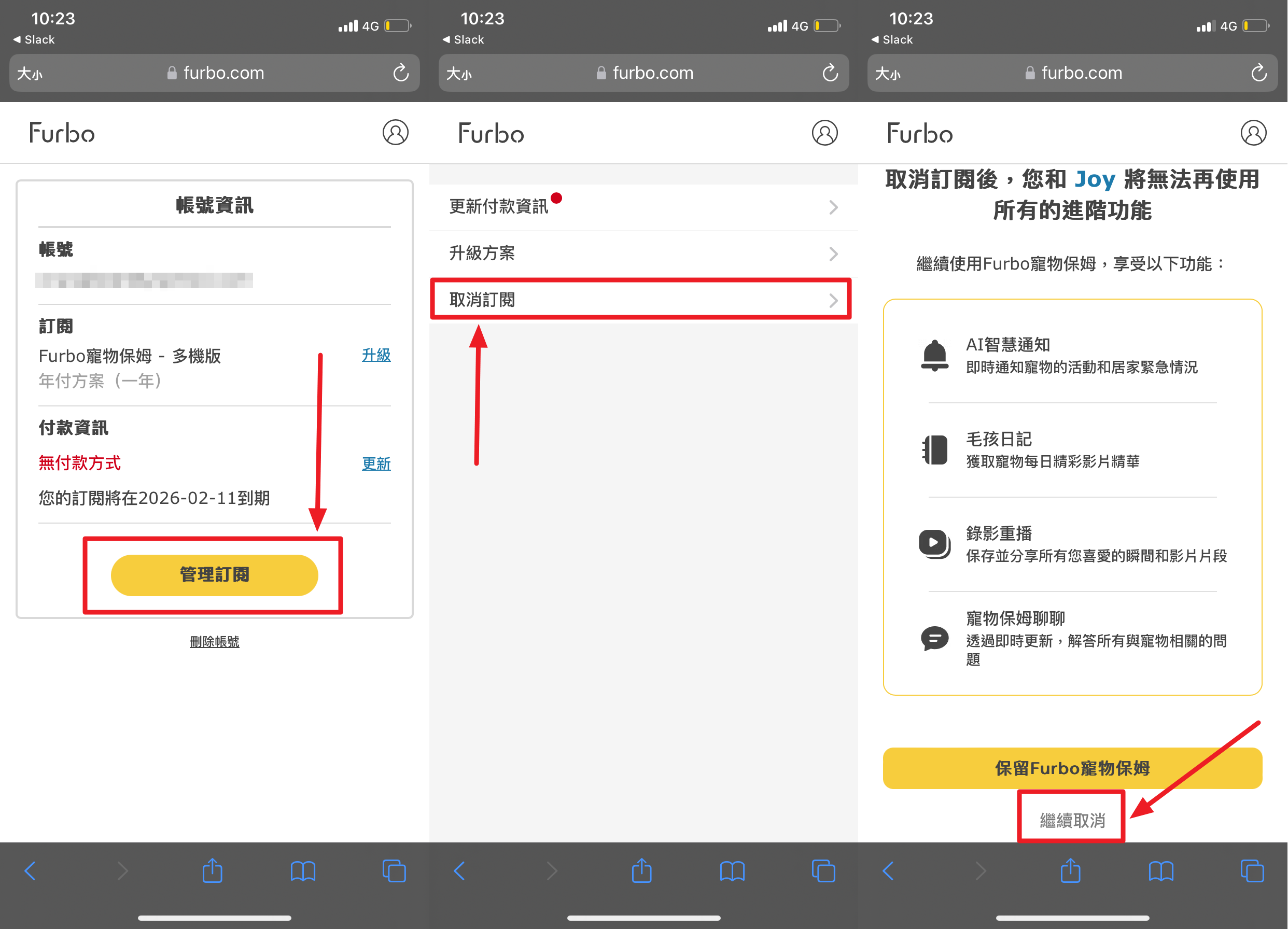Reload page in middle screen address bar
This screenshot has width=1288, height=929.
click(x=830, y=73)
